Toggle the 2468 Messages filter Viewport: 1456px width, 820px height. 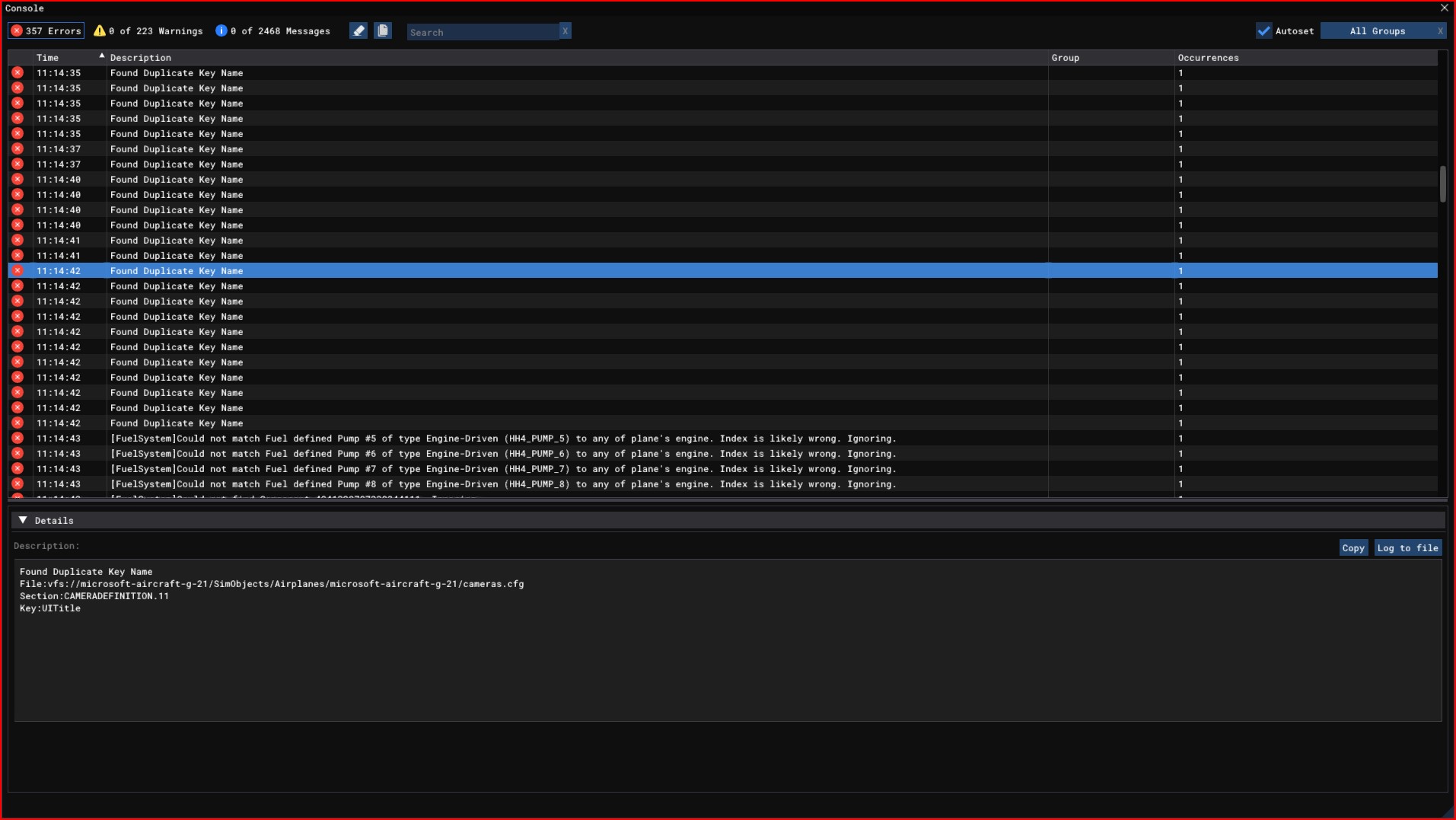coord(272,31)
